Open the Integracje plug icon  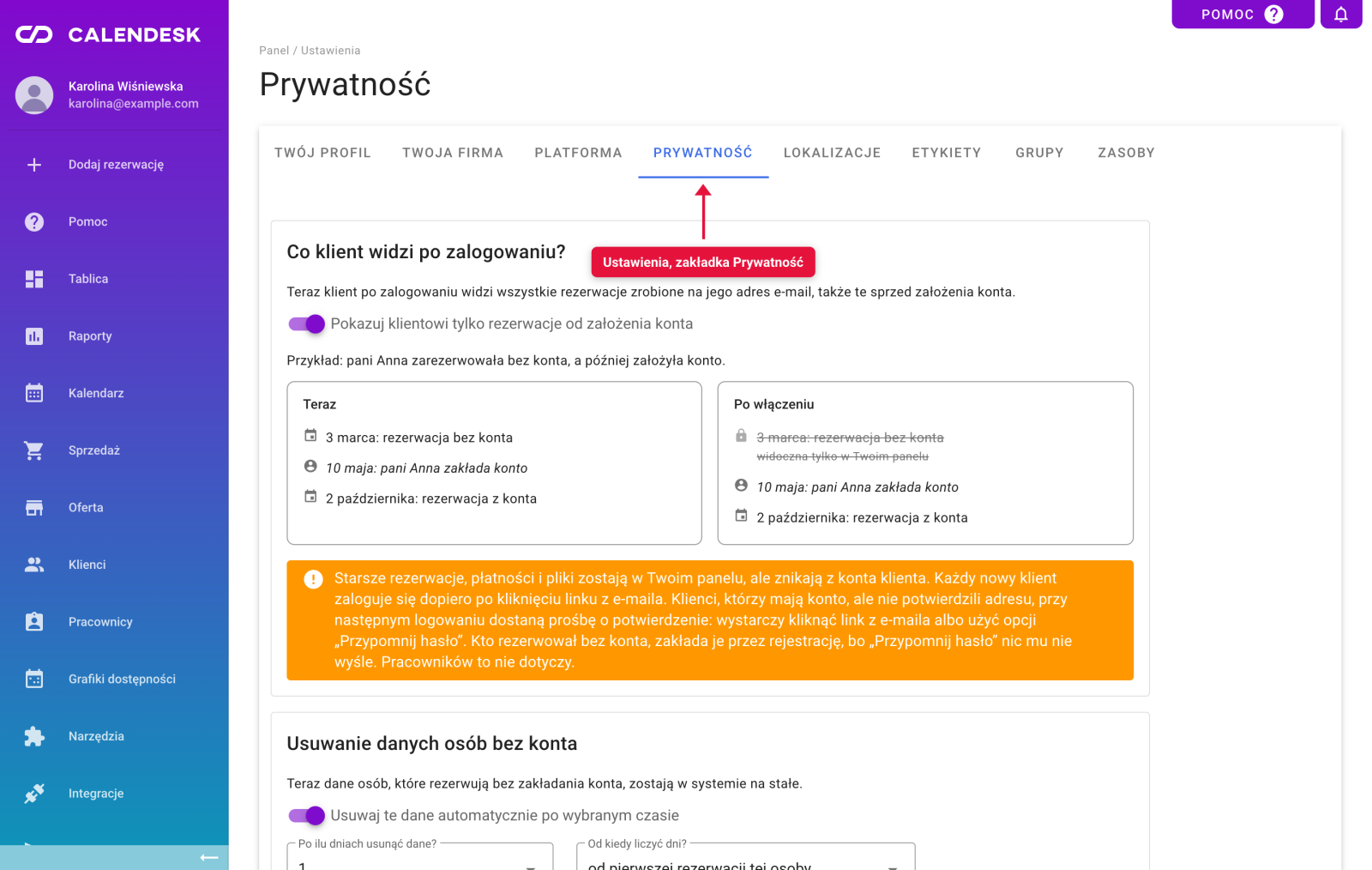coord(34,794)
